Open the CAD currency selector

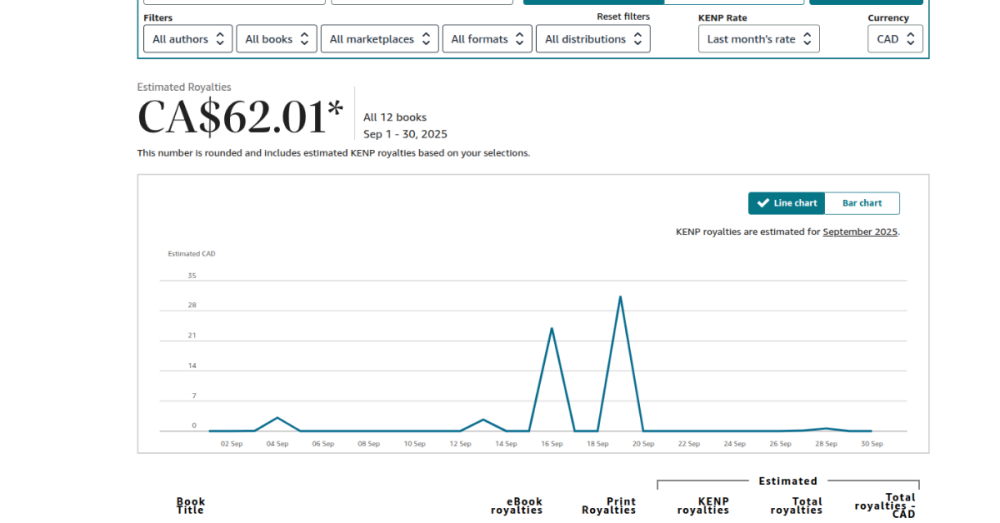(x=894, y=39)
